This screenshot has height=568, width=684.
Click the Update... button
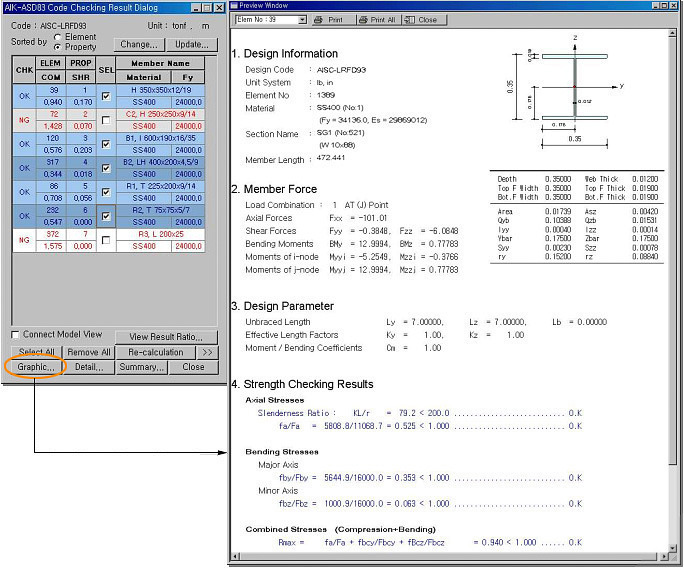coord(192,44)
